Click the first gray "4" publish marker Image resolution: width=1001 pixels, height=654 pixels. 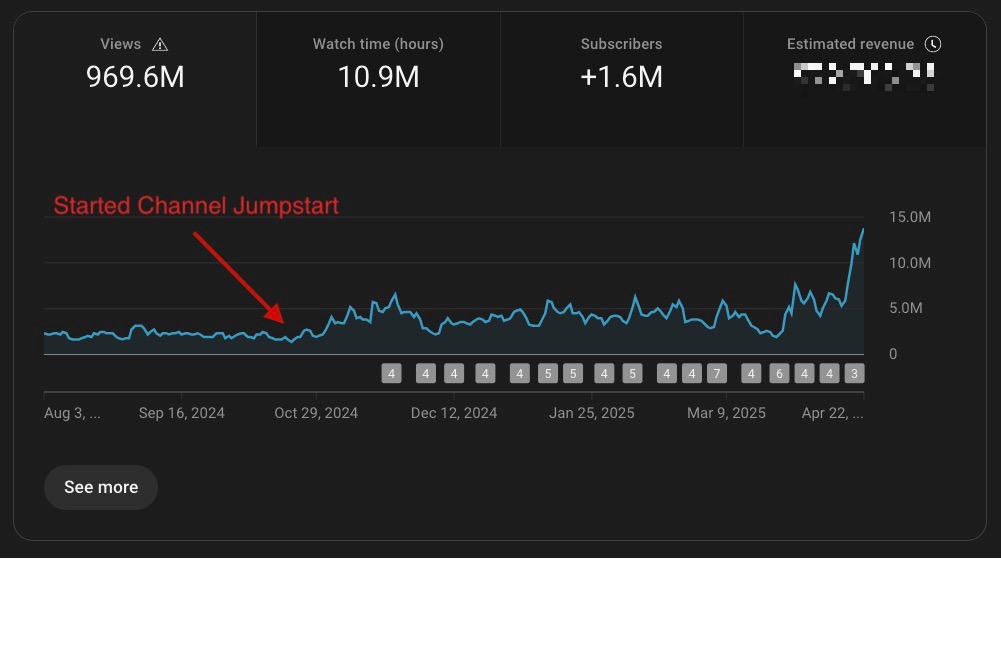391,373
